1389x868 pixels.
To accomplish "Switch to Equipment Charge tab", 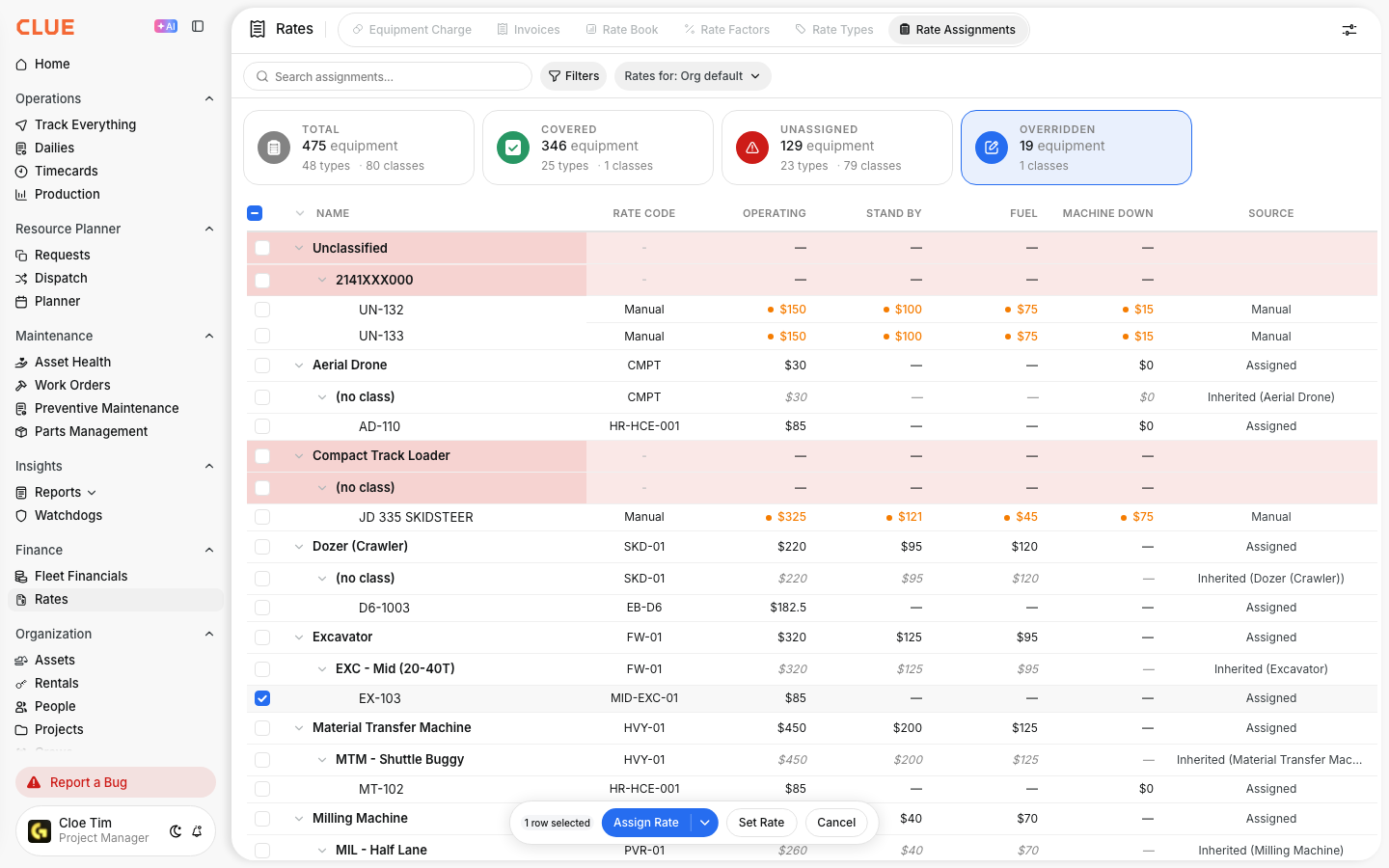I will [412, 30].
